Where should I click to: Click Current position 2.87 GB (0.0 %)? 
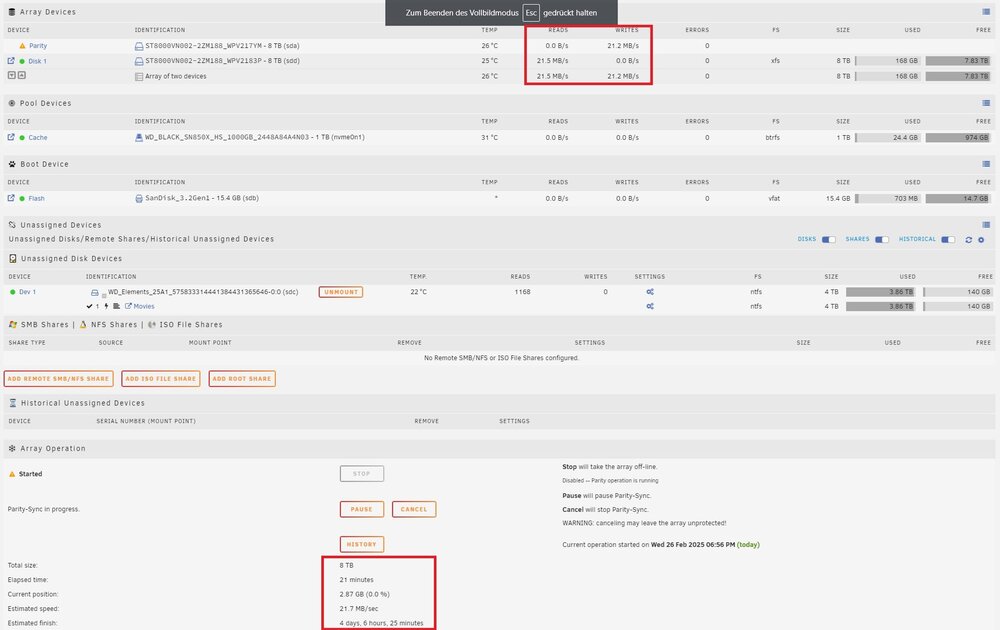click(x=364, y=594)
